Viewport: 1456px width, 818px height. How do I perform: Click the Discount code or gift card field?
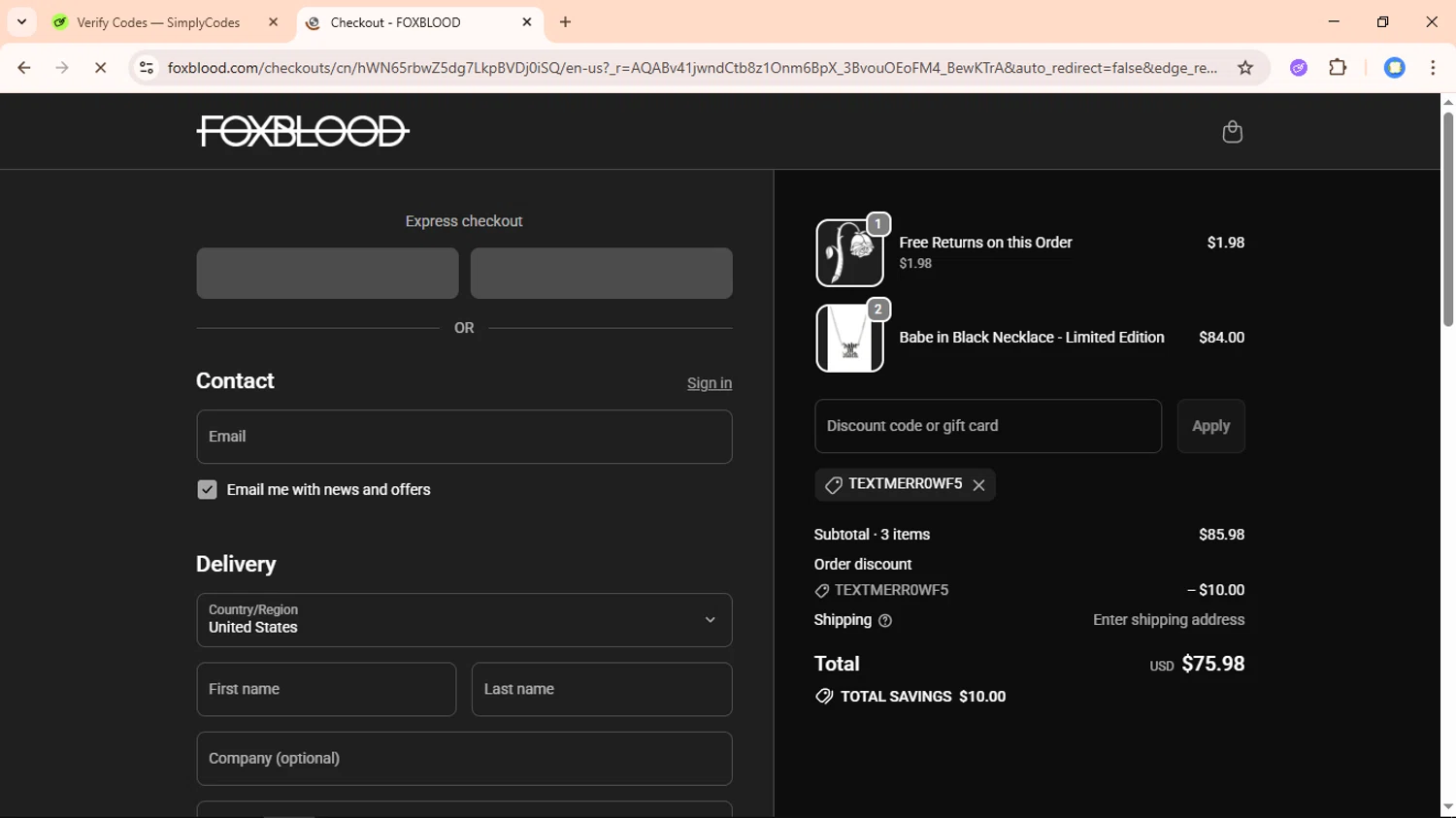988,426
